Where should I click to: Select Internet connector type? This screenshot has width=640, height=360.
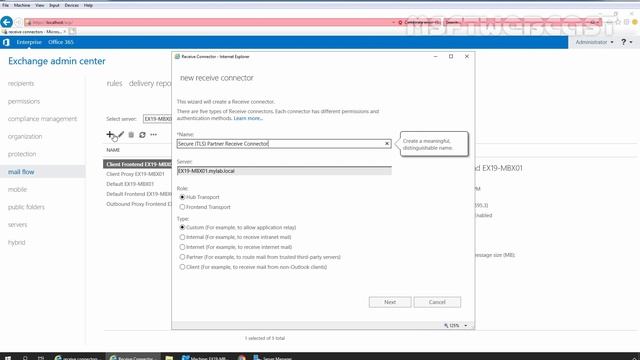(182, 247)
